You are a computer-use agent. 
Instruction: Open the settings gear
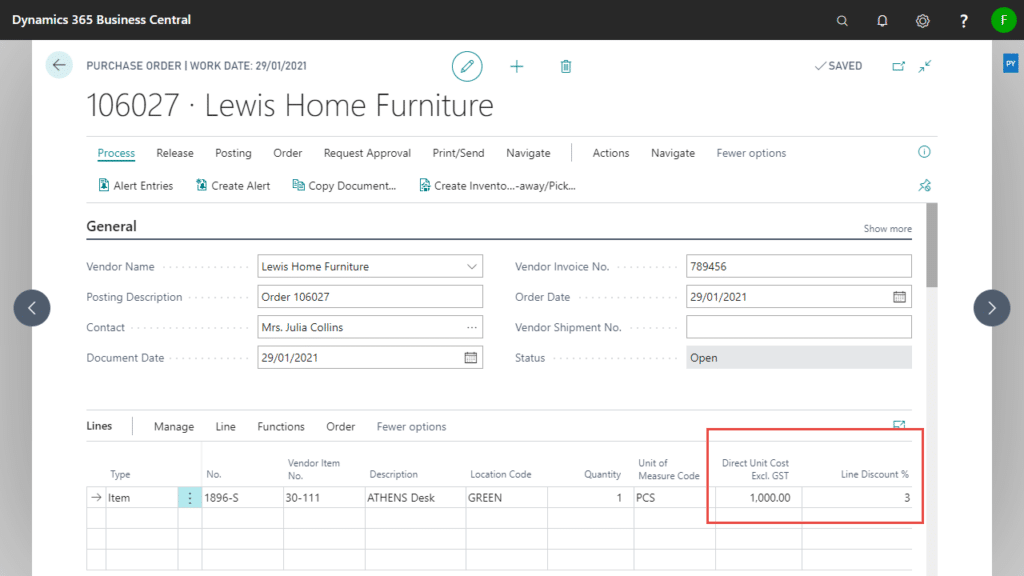pyautogui.click(x=922, y=21)
